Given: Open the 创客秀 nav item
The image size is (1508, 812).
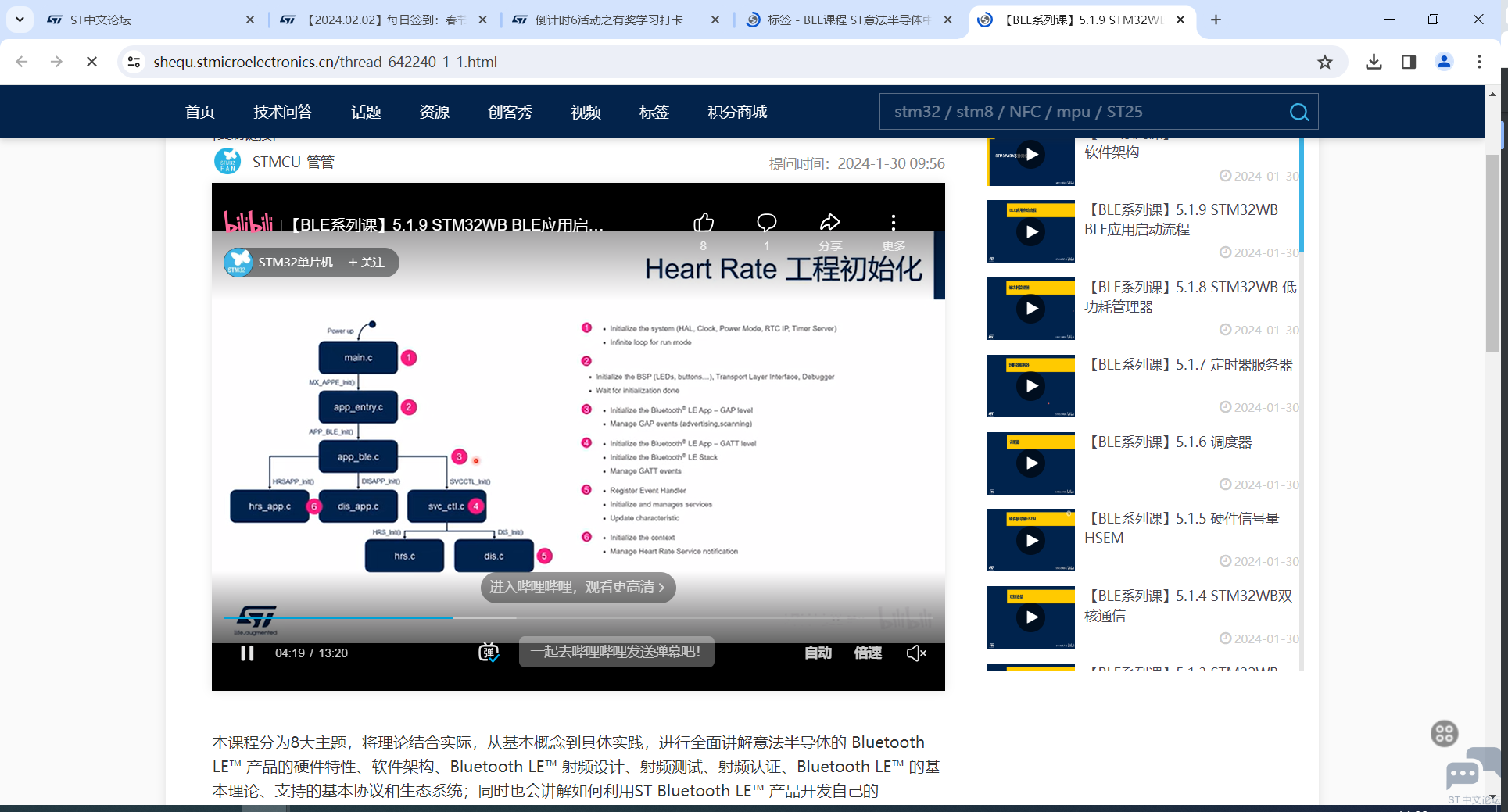Looking at the screenshot, I should [510, 112].
